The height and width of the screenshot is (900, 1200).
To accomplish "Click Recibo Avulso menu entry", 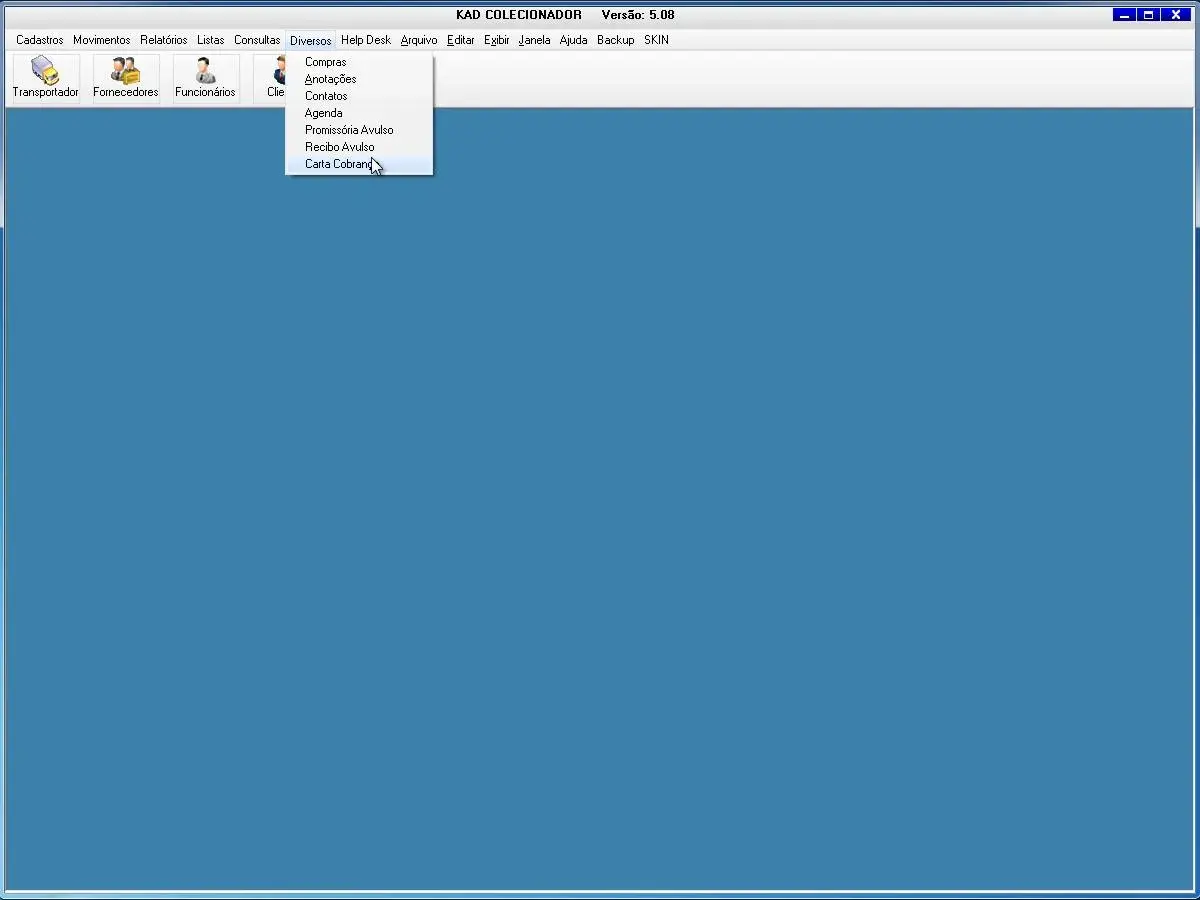I will (x=339, y=147).
